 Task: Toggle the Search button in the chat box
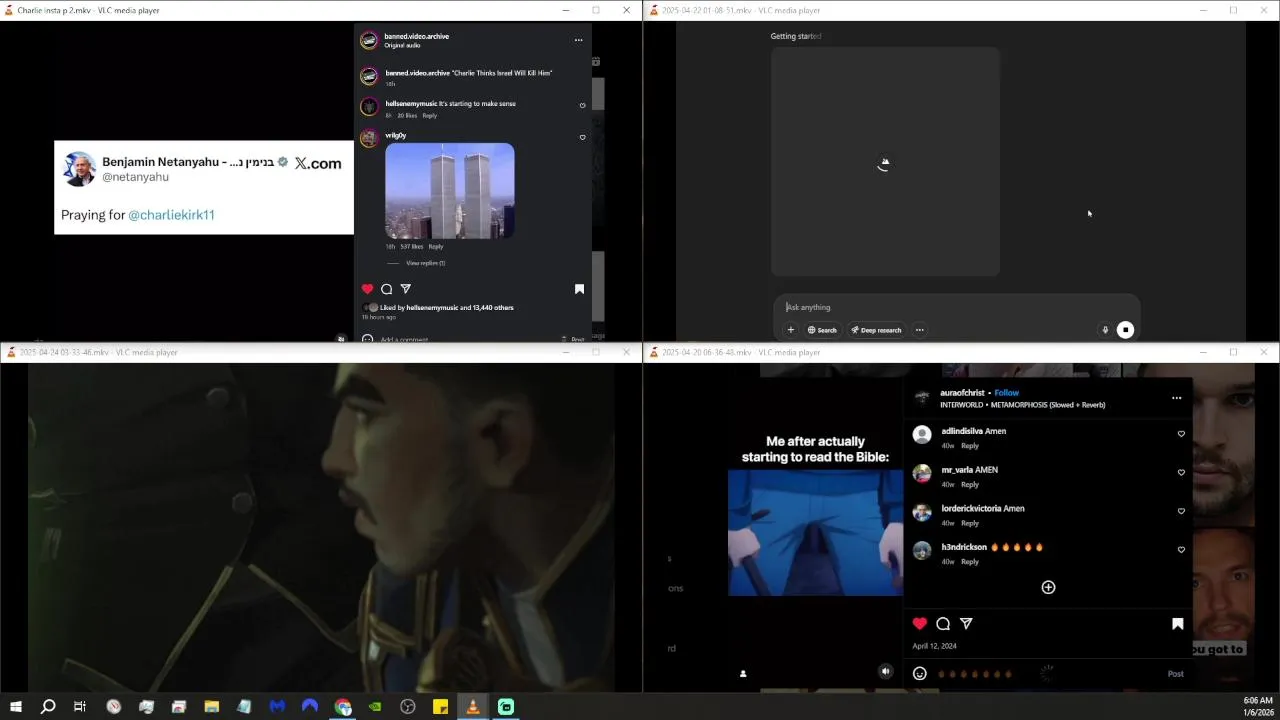(822, 330)
